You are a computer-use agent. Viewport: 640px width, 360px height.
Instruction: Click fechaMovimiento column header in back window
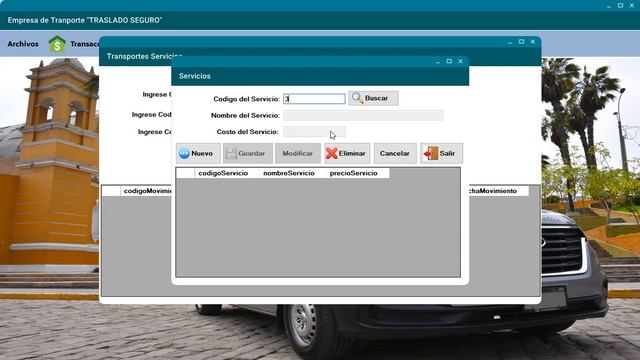coord(498,191)
